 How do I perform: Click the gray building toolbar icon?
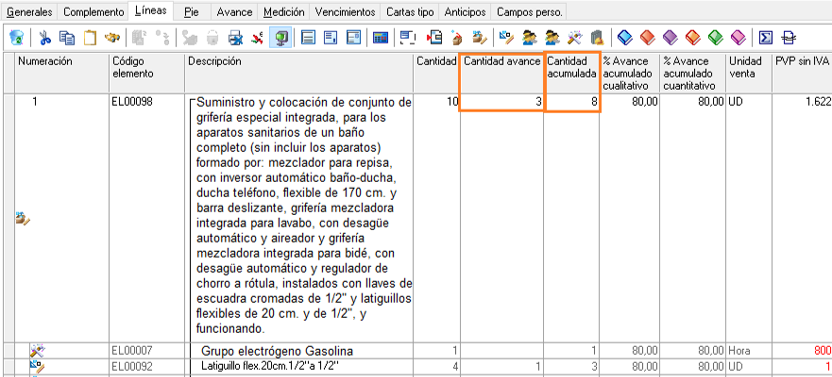[x=597, y=37]
